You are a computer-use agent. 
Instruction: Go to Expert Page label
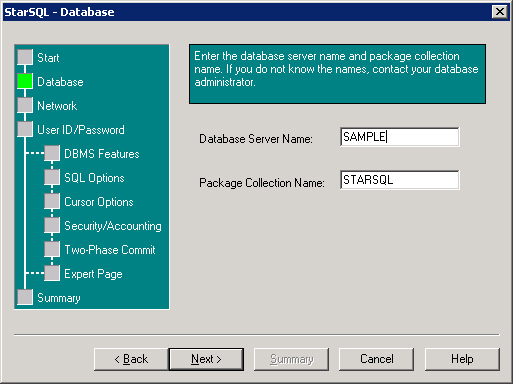point(93,274)
